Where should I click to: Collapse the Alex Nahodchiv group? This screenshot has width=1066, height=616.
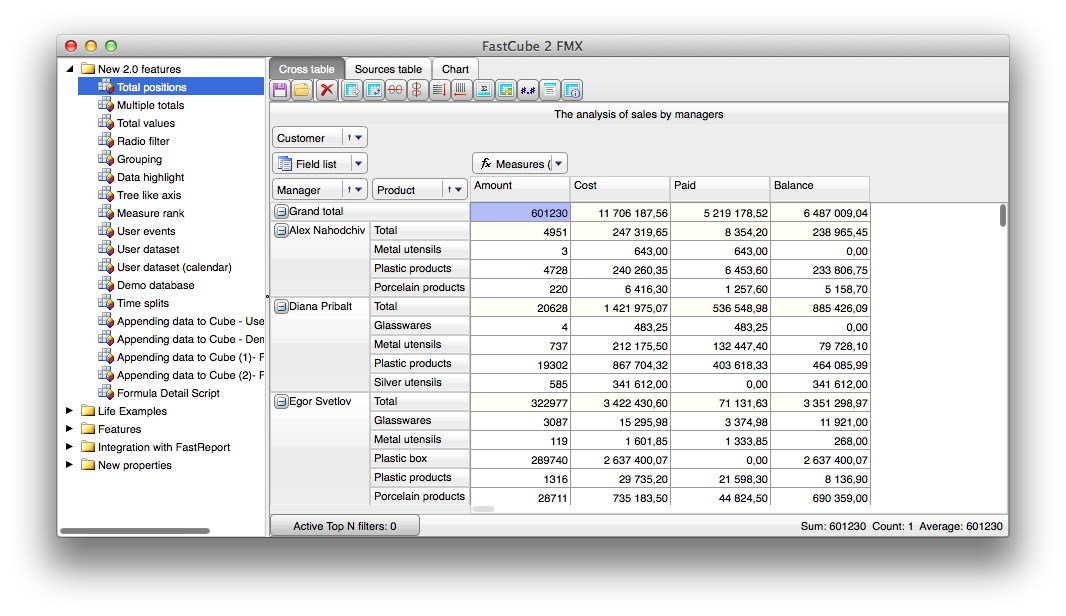281,230
